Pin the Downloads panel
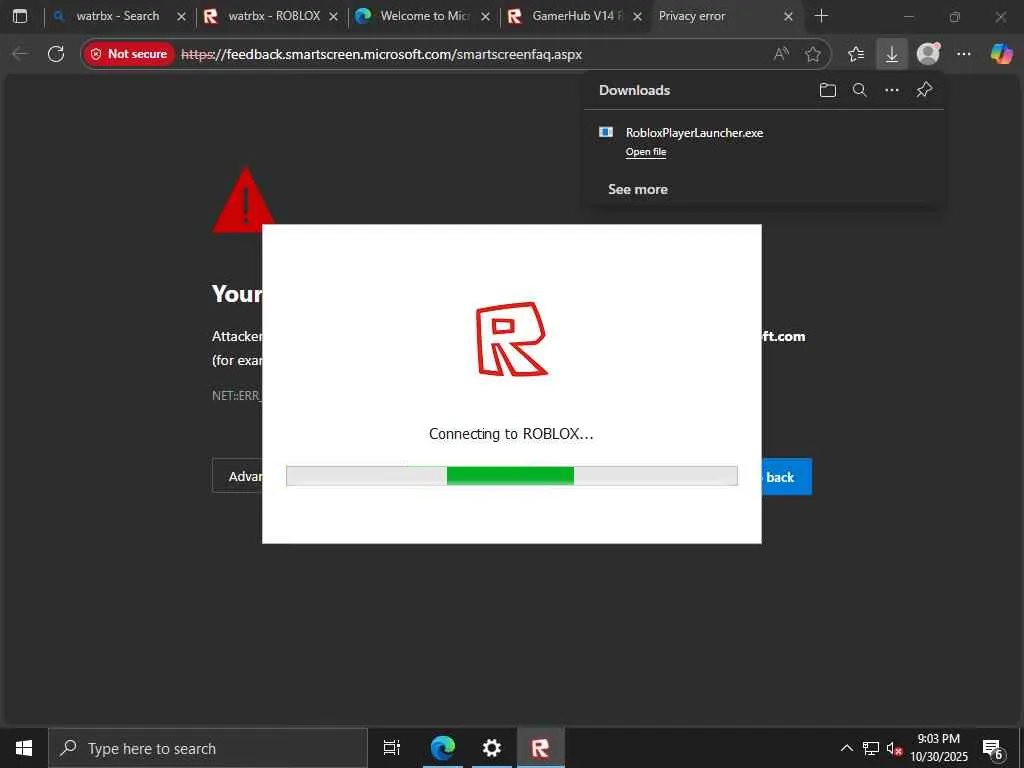Viewport: 1024px width, 768px height. coord(924,90)
